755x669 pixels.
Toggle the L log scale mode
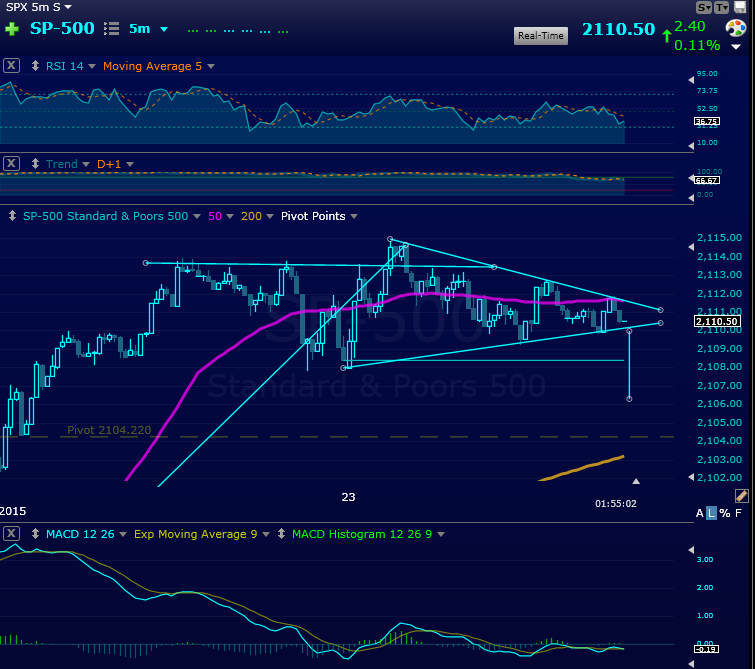(x=711, y=513)
